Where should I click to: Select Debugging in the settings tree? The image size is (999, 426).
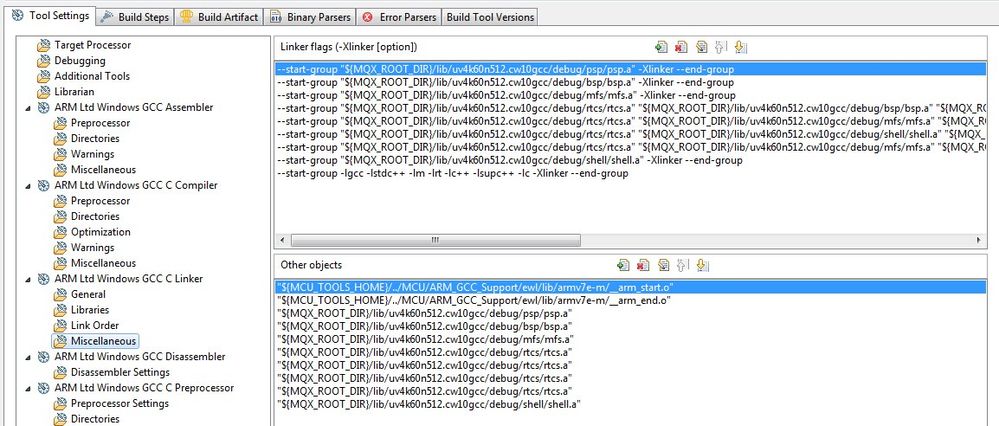click(x=80, y=60)
